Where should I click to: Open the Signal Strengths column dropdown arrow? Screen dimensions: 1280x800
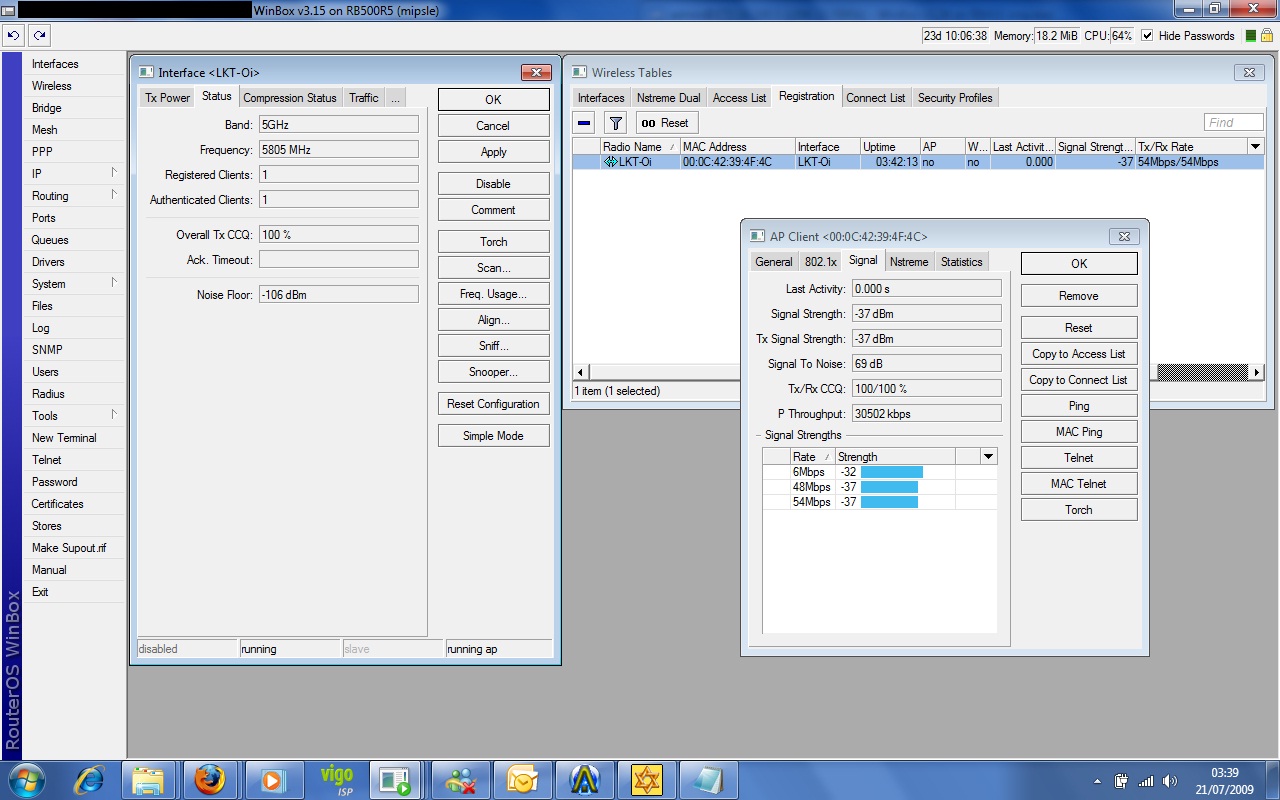pos(988,457)
